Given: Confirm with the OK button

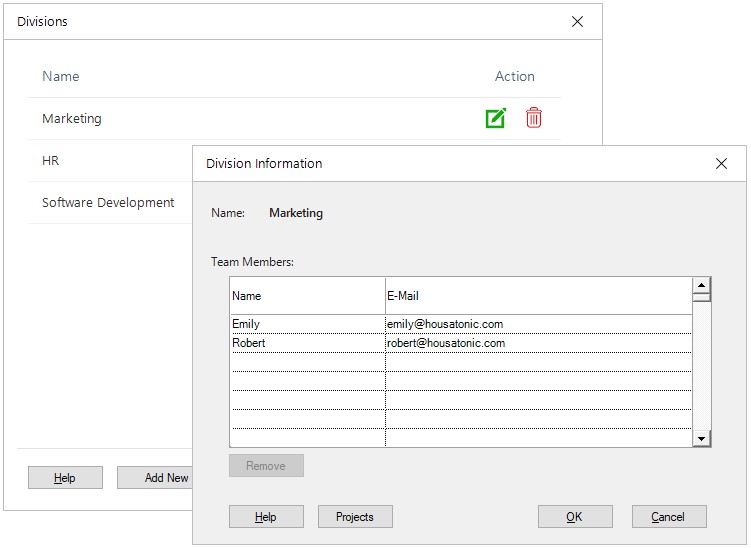Looking at the screenshot, I should click(x=575, y=517).
